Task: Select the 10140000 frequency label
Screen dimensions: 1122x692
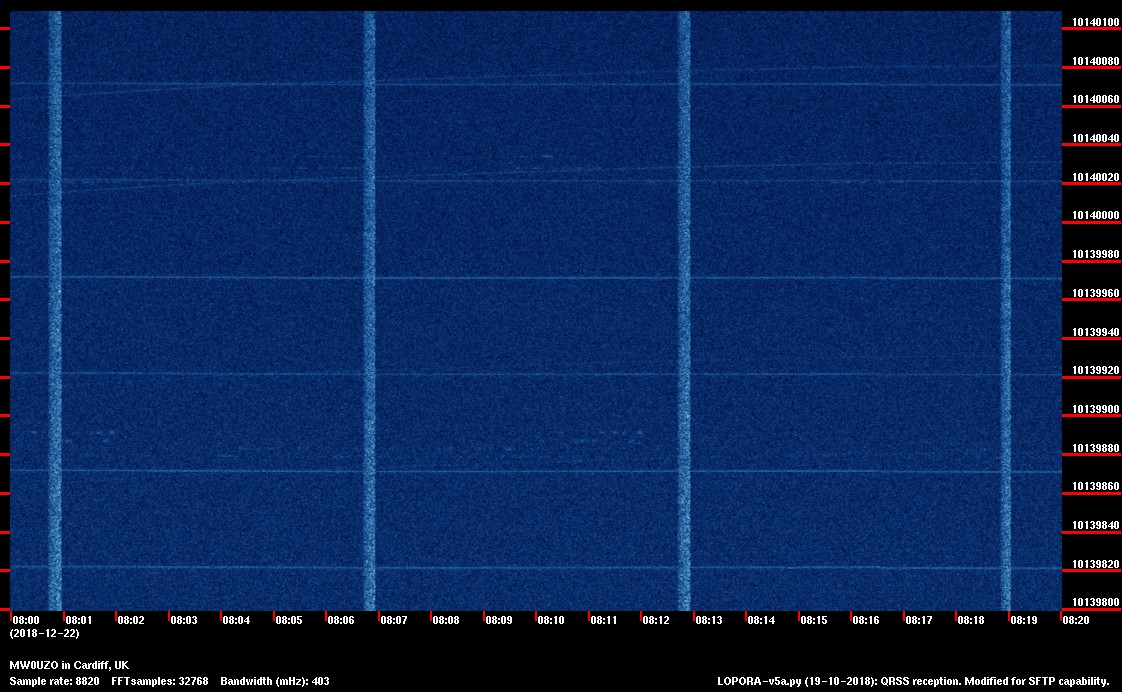Action: (1095, 216)
